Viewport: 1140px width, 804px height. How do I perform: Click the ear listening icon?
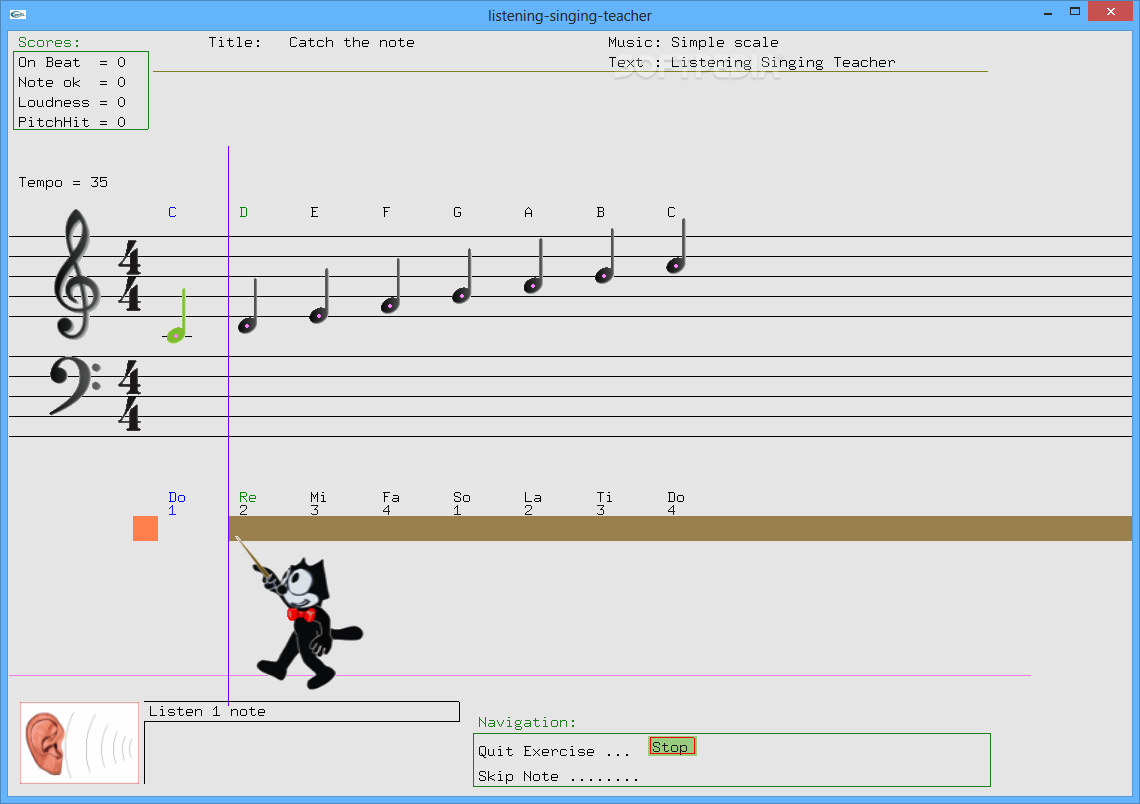pyautogui.click(x=79, y=743)
